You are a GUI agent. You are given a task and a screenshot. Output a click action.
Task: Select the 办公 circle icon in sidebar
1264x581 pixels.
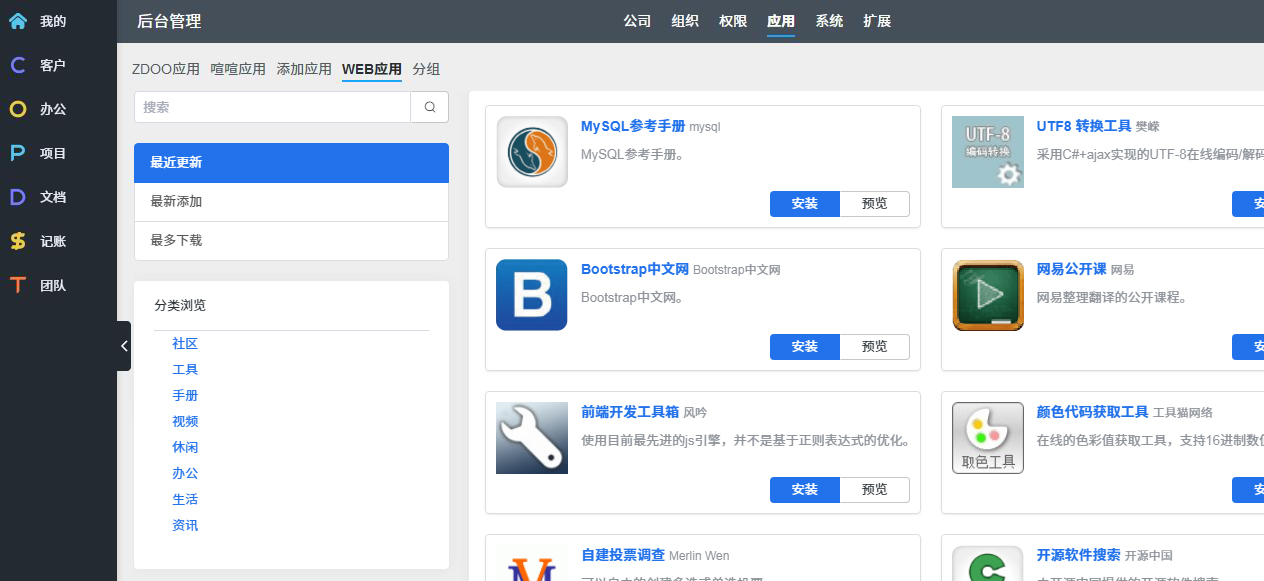(x=18, y=109)
